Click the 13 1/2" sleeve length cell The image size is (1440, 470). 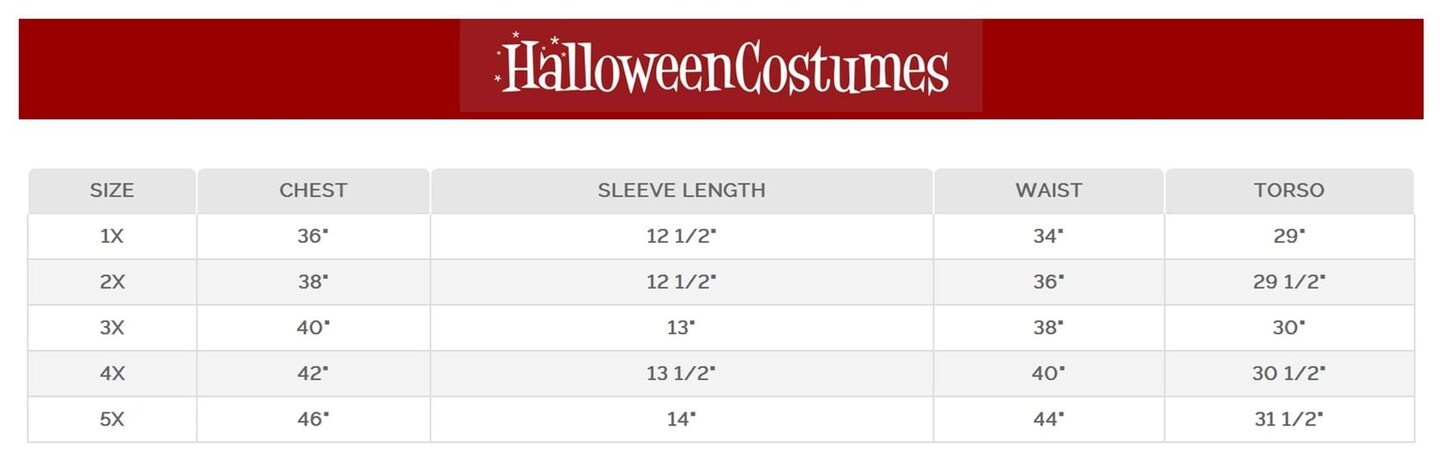point(681,374)
